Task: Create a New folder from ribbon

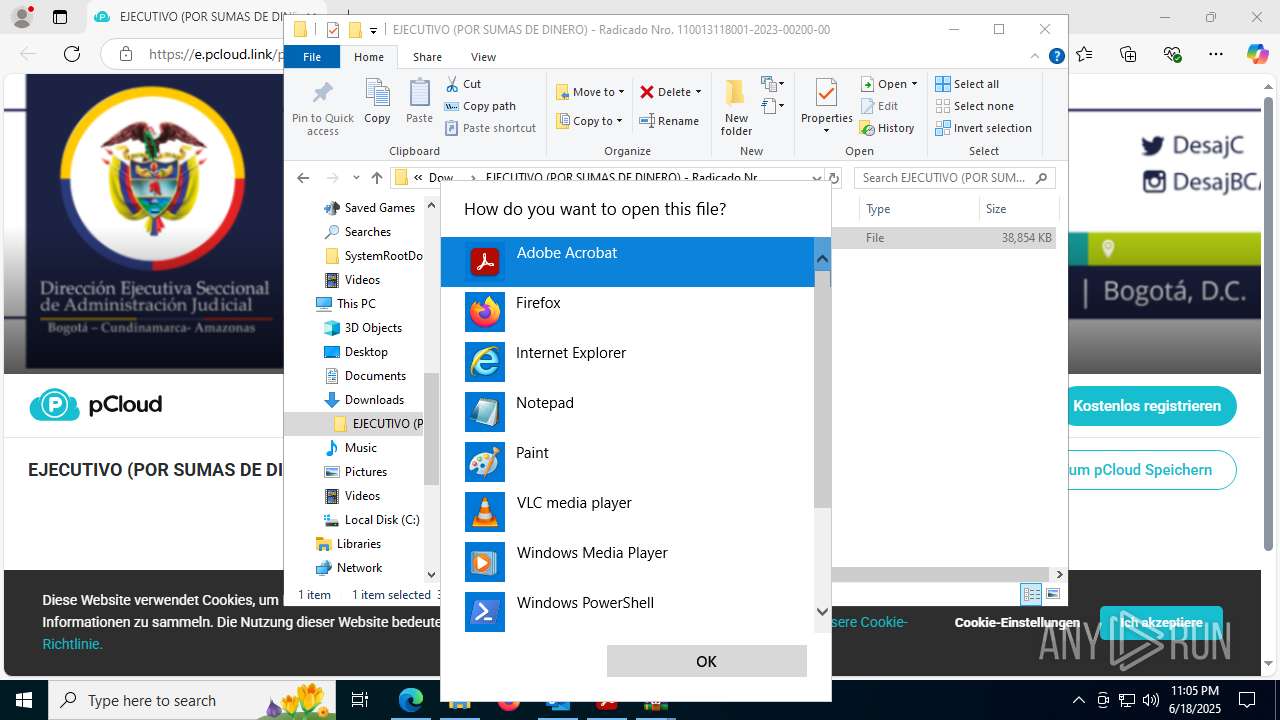Action: 736,107
